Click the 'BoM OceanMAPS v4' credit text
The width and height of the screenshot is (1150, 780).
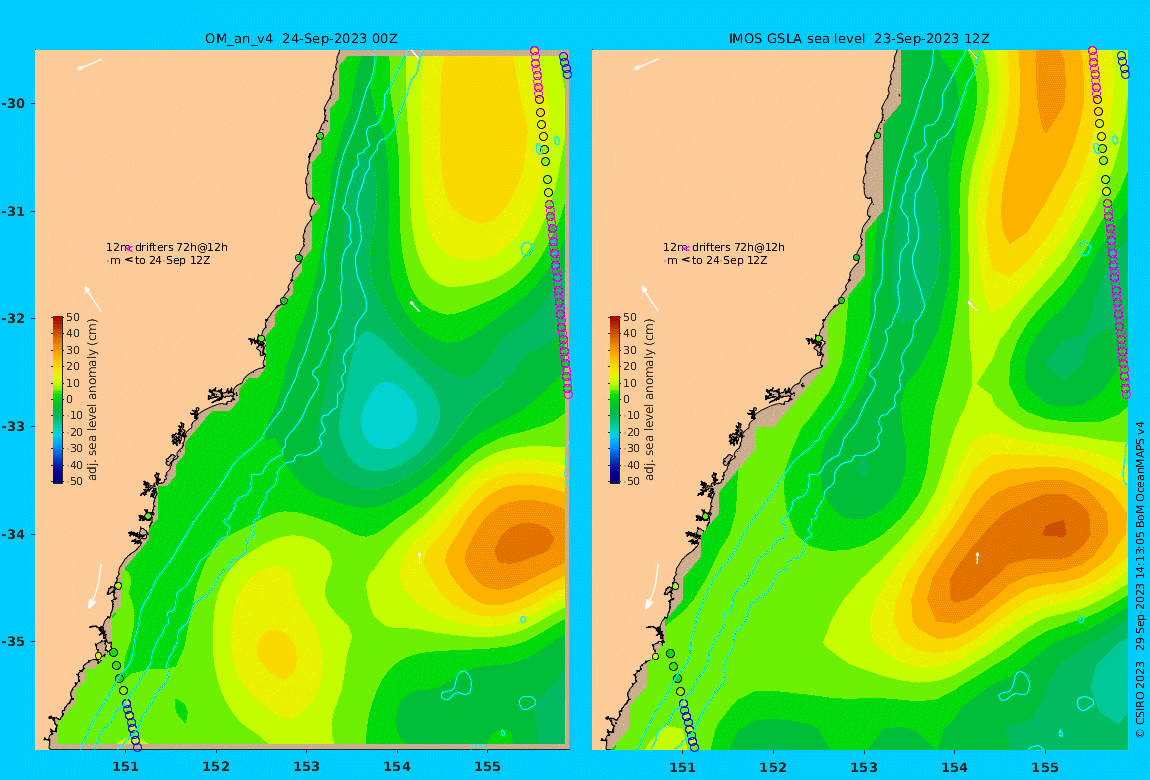[x=1140, y=476]
